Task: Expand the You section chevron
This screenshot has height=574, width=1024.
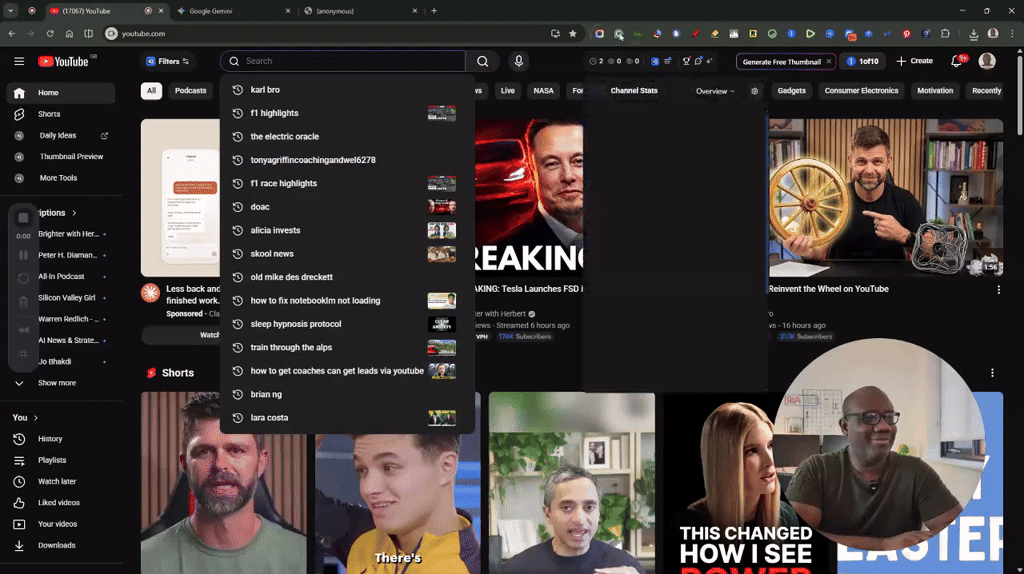Action: click(x=36, y=418)
